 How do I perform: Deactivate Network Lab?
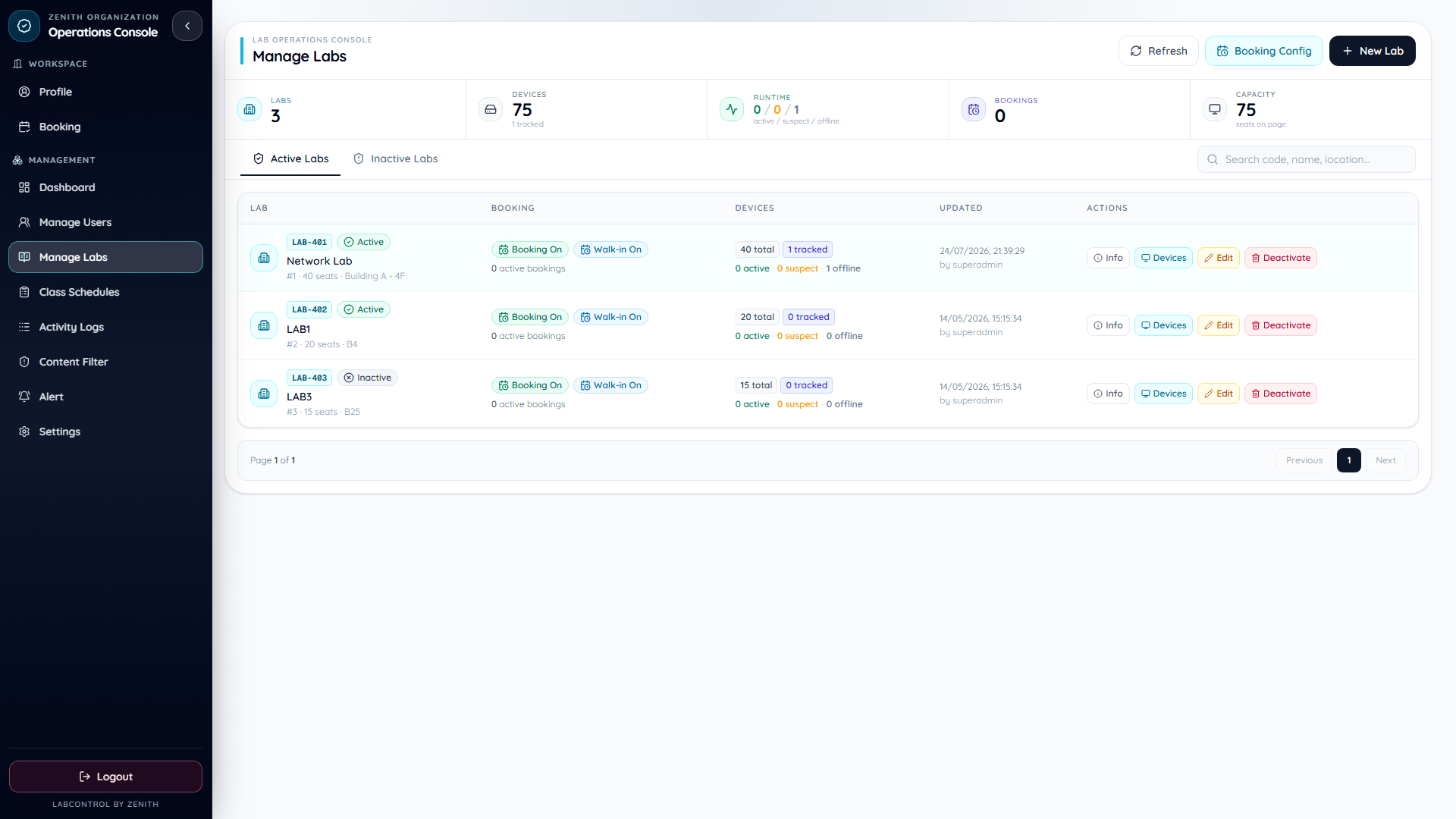coord(1280,258)
